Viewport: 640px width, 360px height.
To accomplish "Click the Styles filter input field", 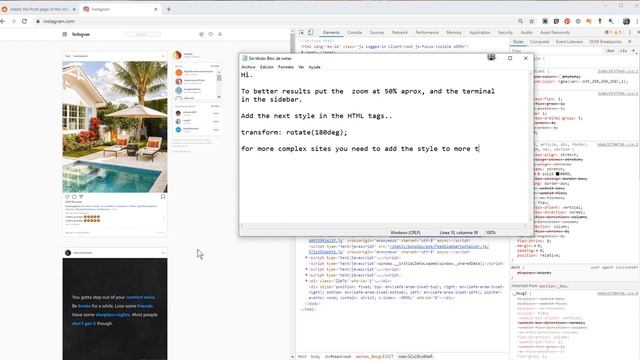I will click(557, 51).
